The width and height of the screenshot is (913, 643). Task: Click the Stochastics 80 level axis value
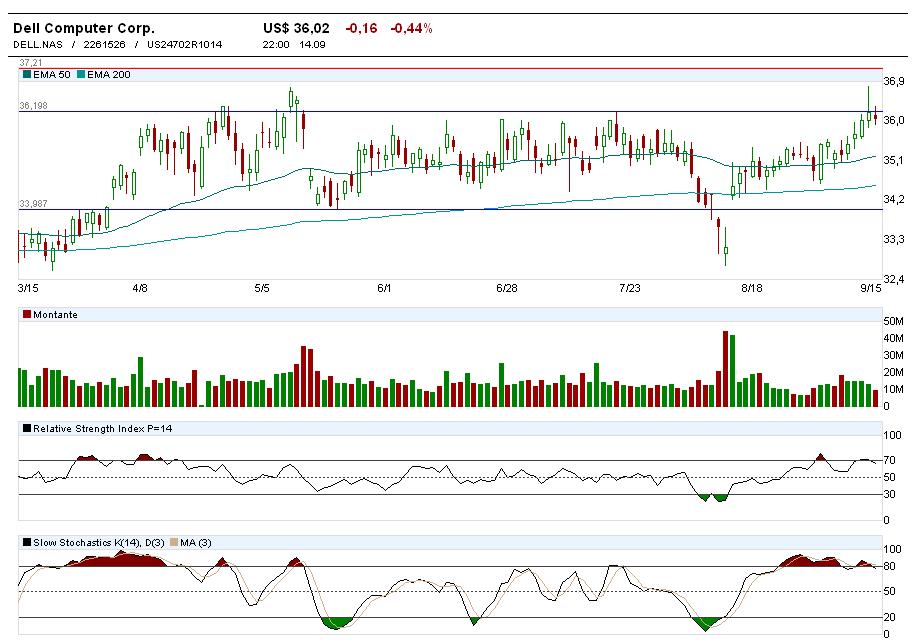pos(889,566)
